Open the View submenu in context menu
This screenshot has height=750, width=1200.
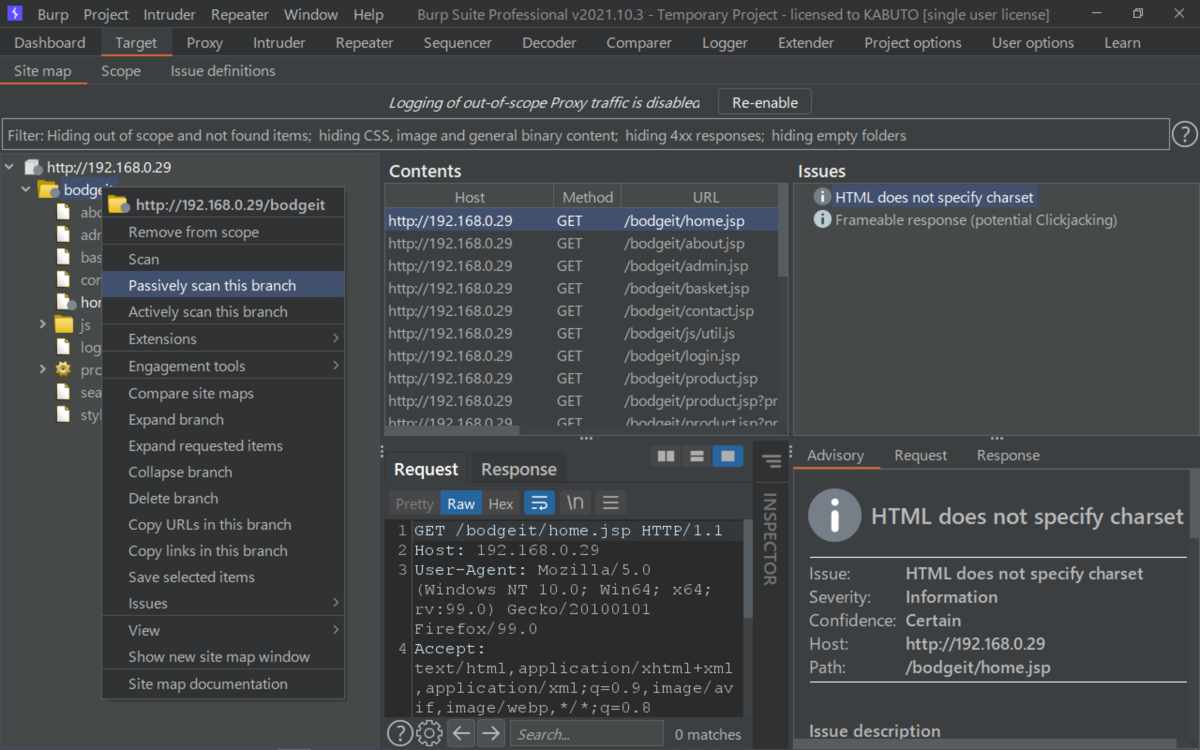(x=223, y=630)
